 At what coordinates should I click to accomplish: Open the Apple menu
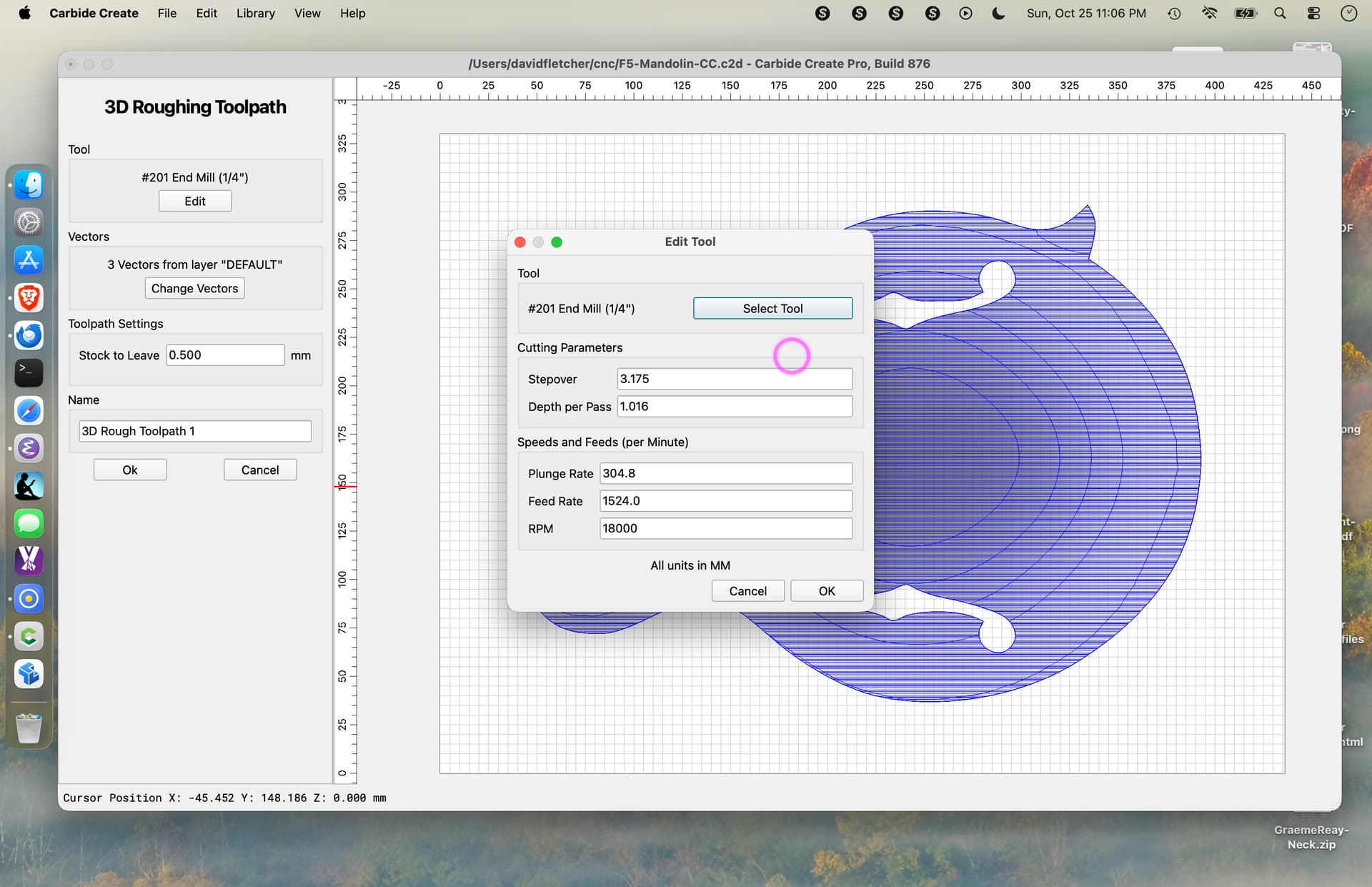(x=24, y=13)
